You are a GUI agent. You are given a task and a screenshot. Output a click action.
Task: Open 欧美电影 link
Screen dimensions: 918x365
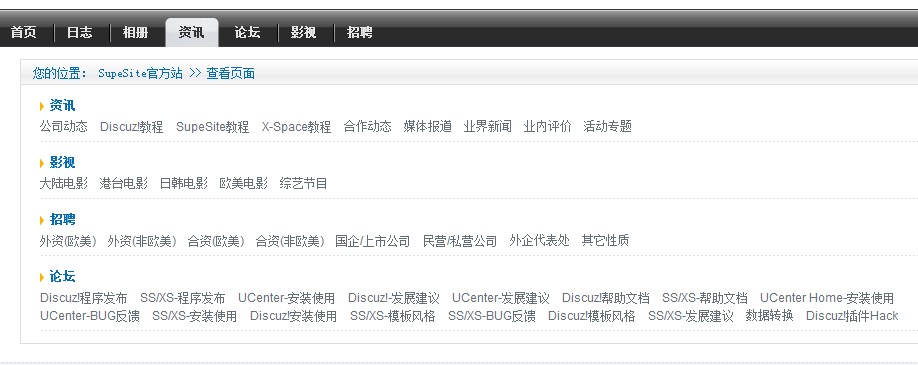244,183
